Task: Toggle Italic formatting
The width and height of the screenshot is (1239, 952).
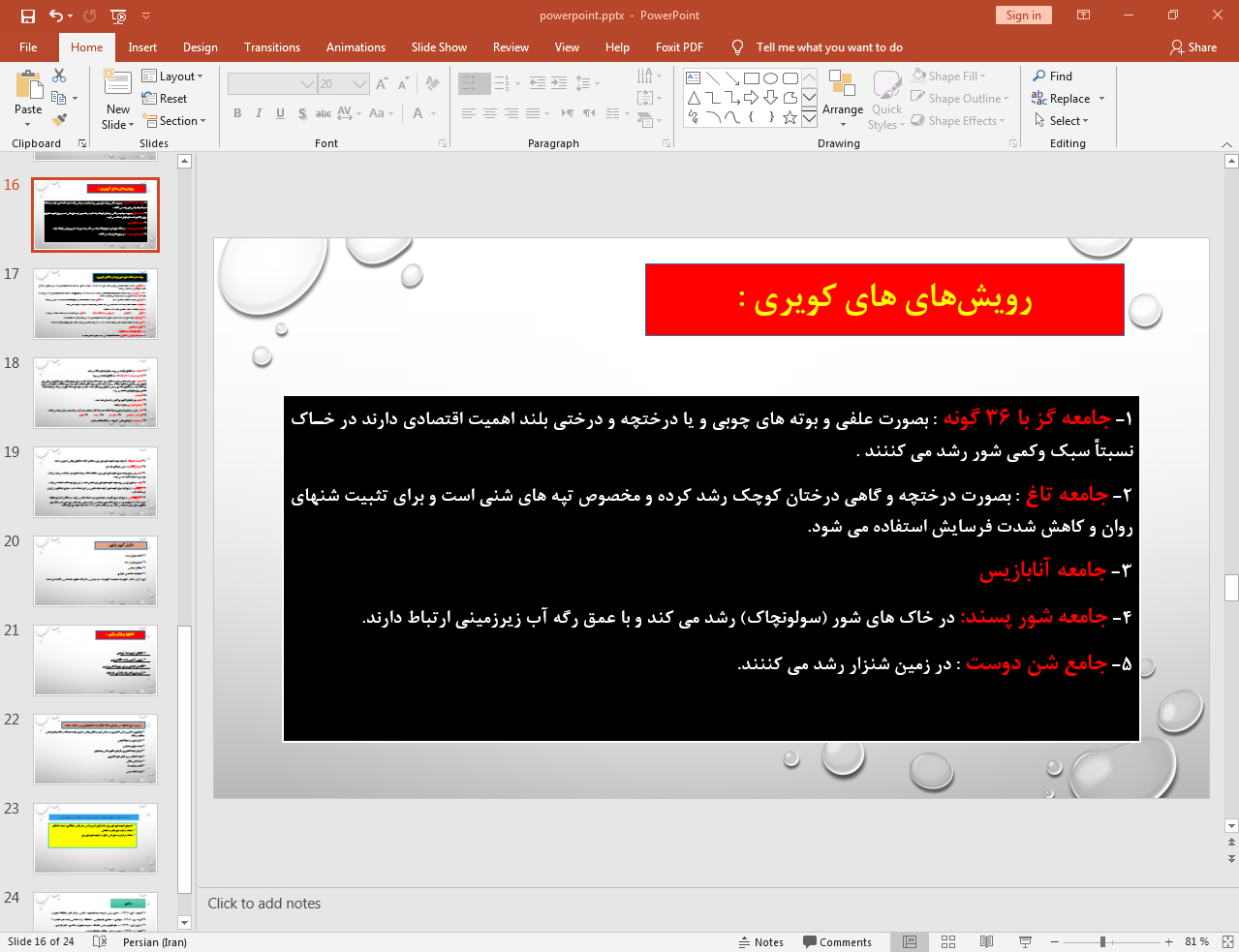Action: pyautogui.click(x=259, y=113)
